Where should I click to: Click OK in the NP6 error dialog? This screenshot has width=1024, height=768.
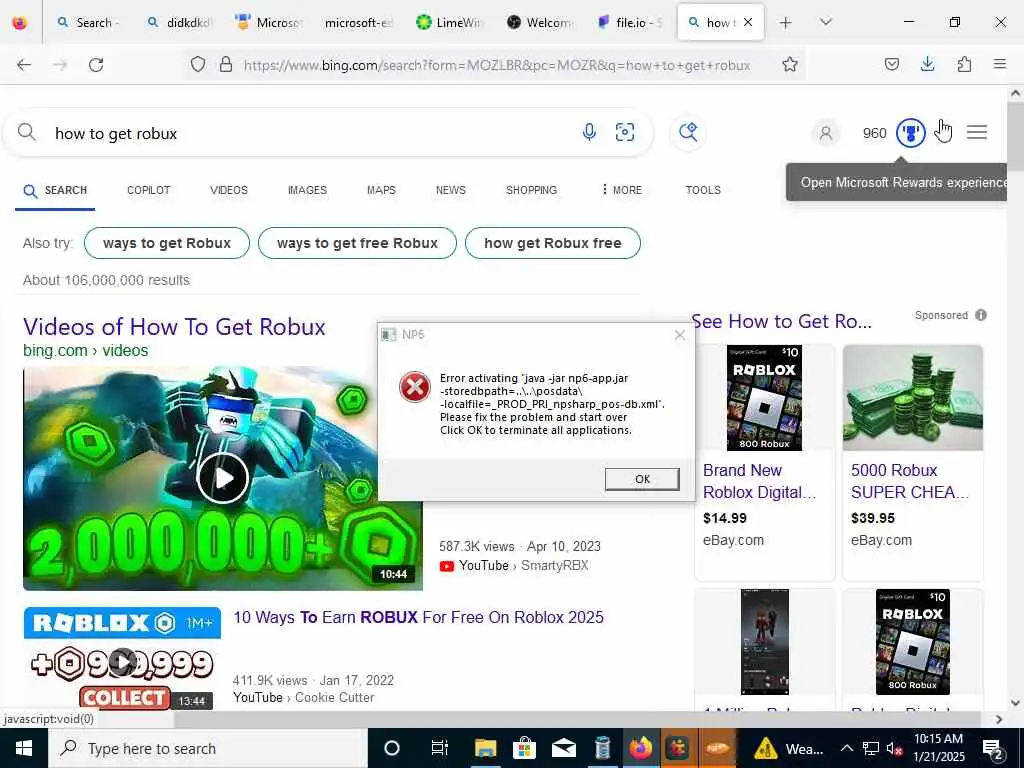(642, 479)
